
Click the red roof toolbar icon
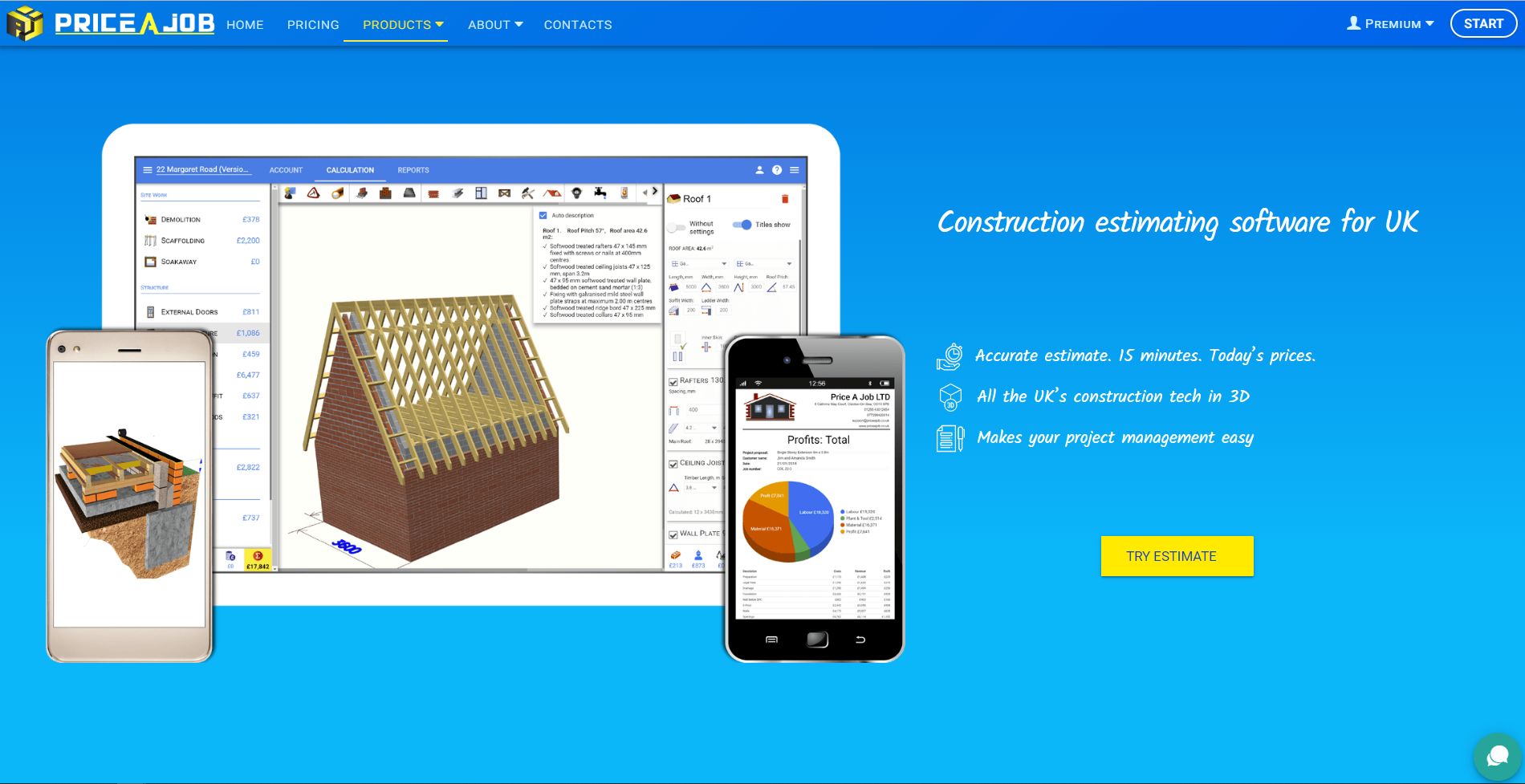552,193
